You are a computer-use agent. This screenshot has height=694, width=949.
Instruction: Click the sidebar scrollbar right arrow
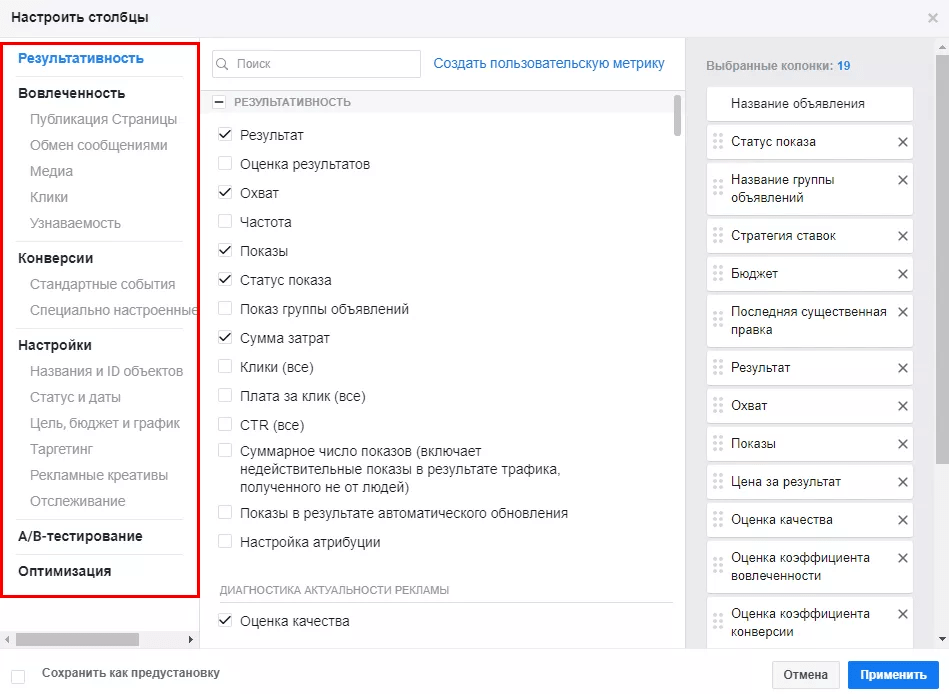(x=191, y=640)
